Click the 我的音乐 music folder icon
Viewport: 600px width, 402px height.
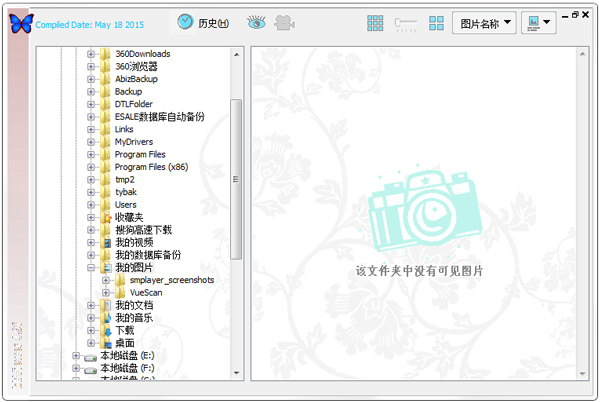click(x=106, y=318)
